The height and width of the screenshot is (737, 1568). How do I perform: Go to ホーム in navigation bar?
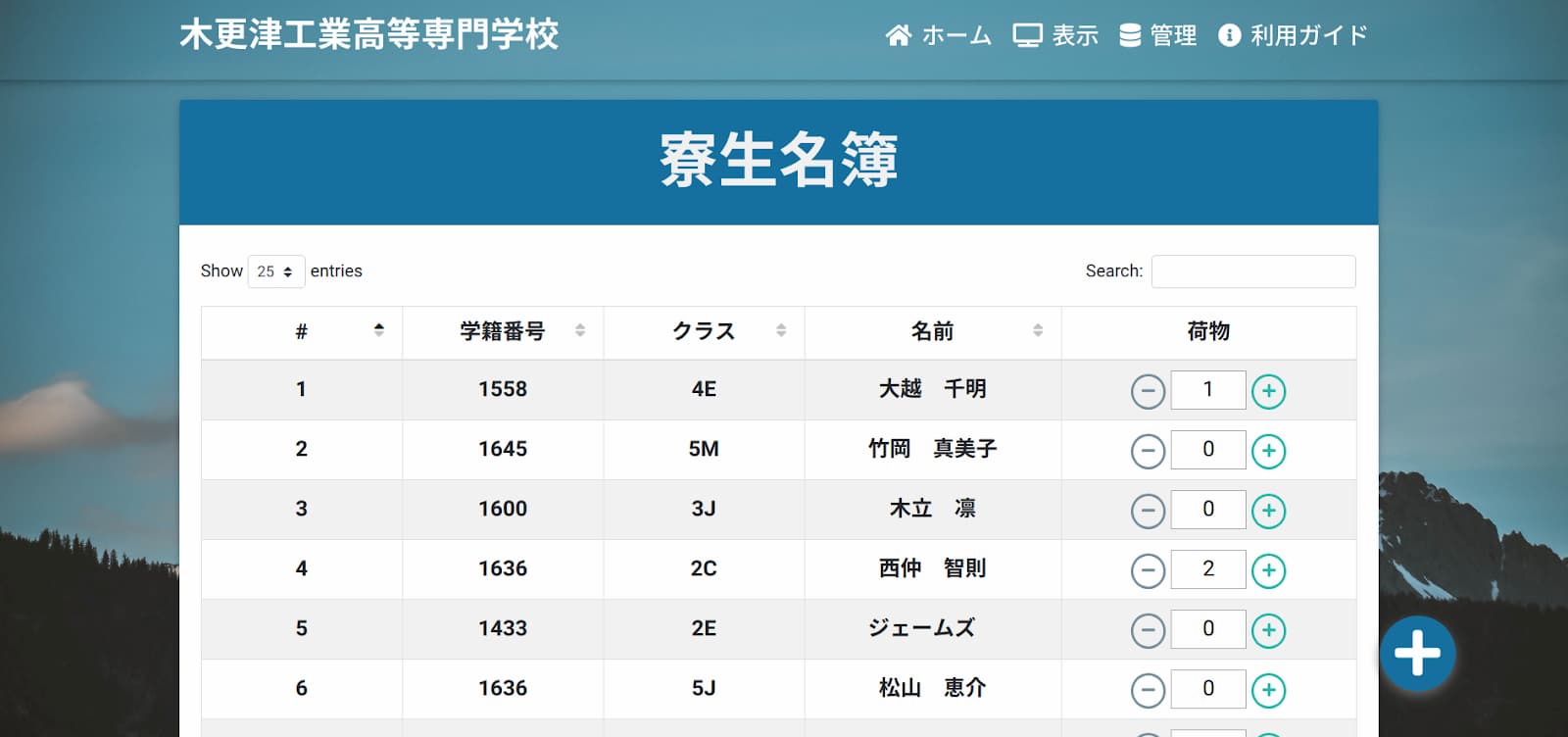938,35
